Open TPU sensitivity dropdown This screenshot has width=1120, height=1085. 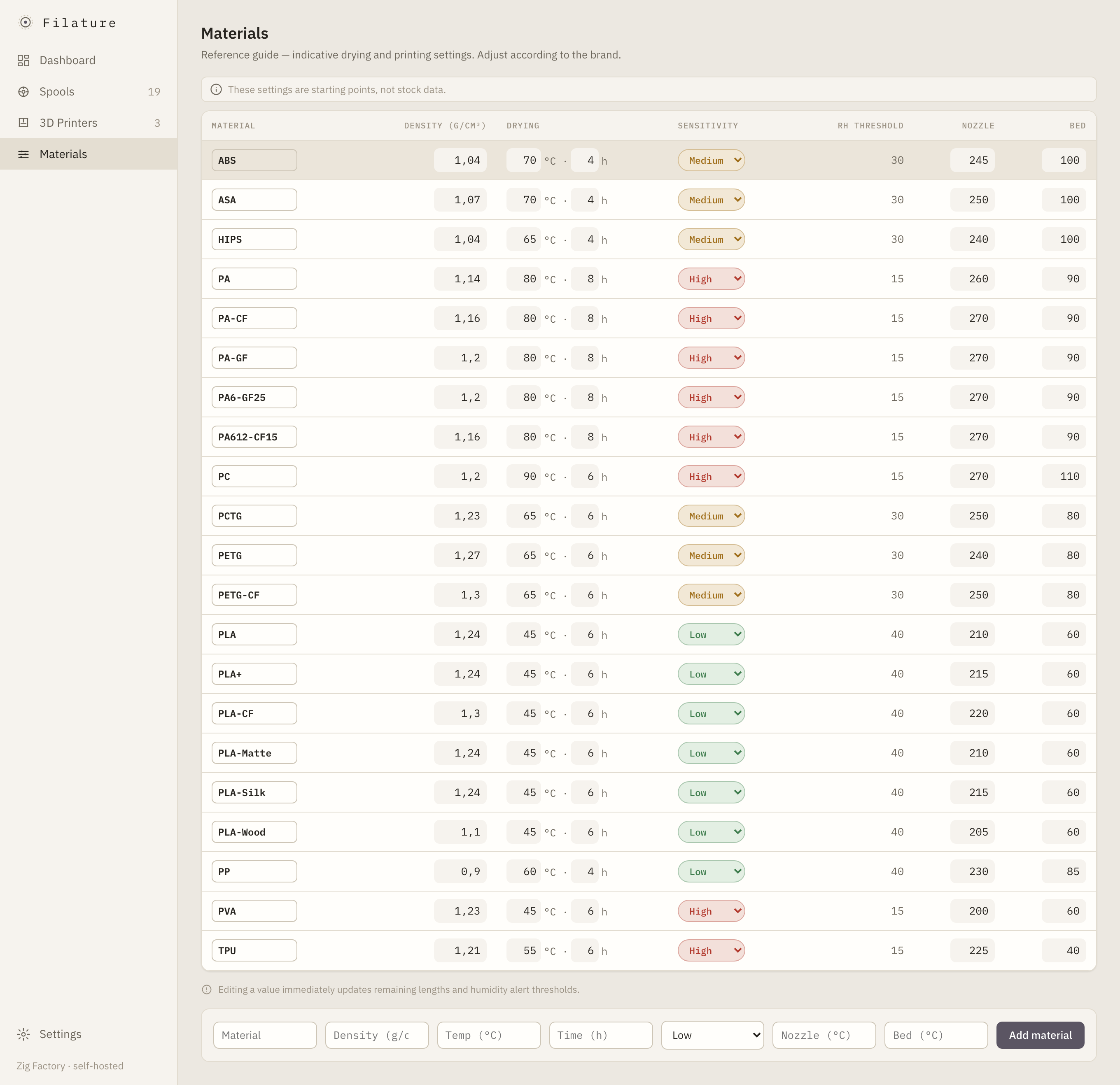(x=711, y=951)
